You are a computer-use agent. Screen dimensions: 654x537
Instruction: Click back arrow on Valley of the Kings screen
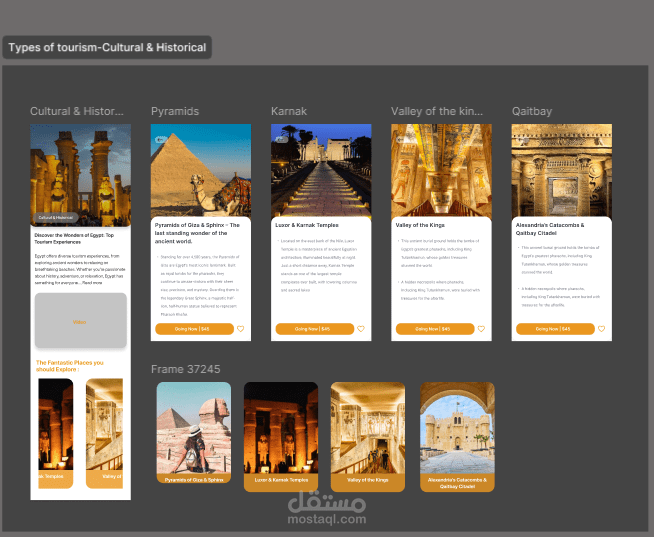point(401,139)
